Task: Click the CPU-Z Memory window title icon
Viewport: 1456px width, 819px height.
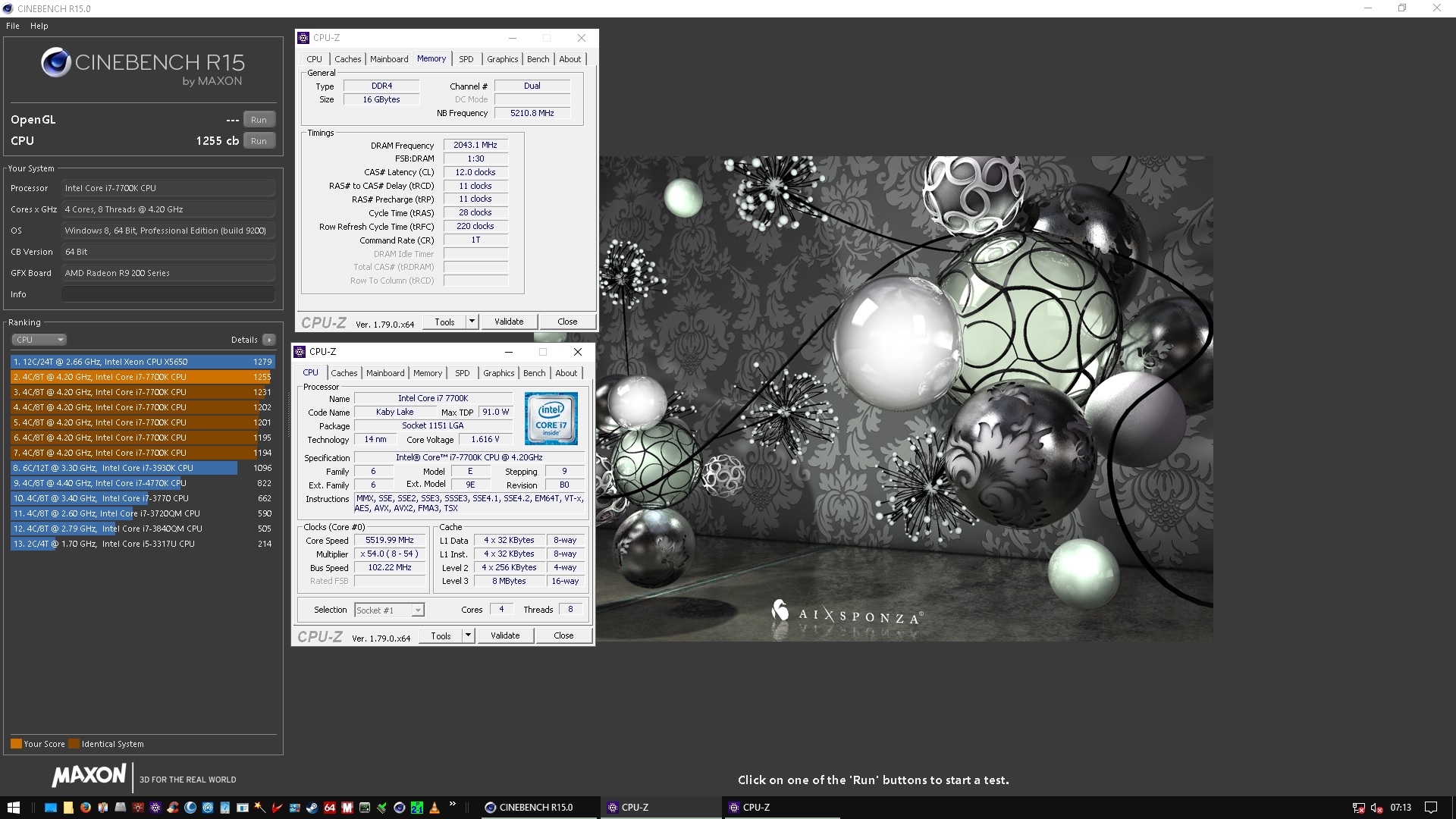Action: point(303,38)
